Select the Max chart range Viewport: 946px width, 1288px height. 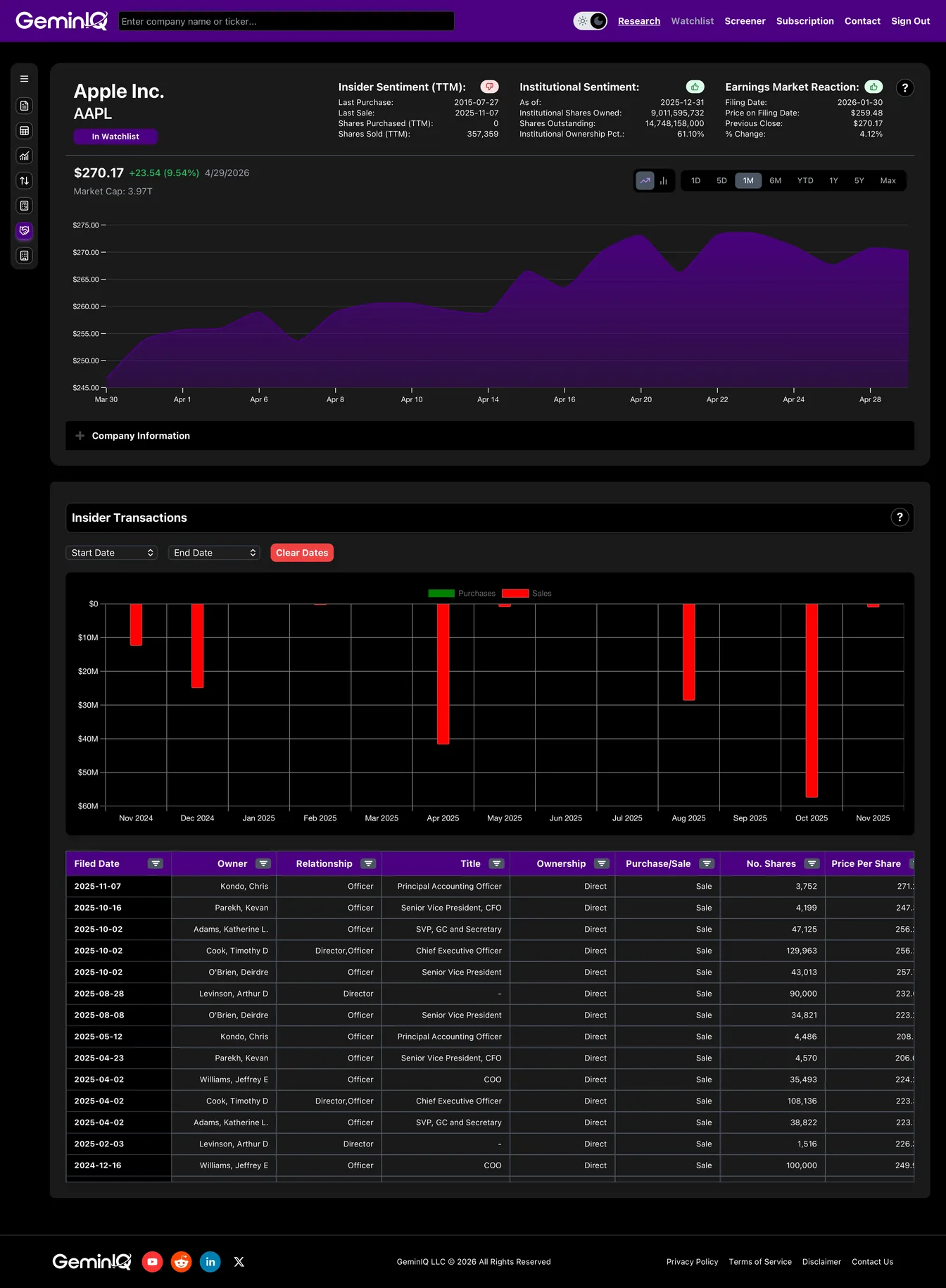pyautogui.click(x=888, y=181)
